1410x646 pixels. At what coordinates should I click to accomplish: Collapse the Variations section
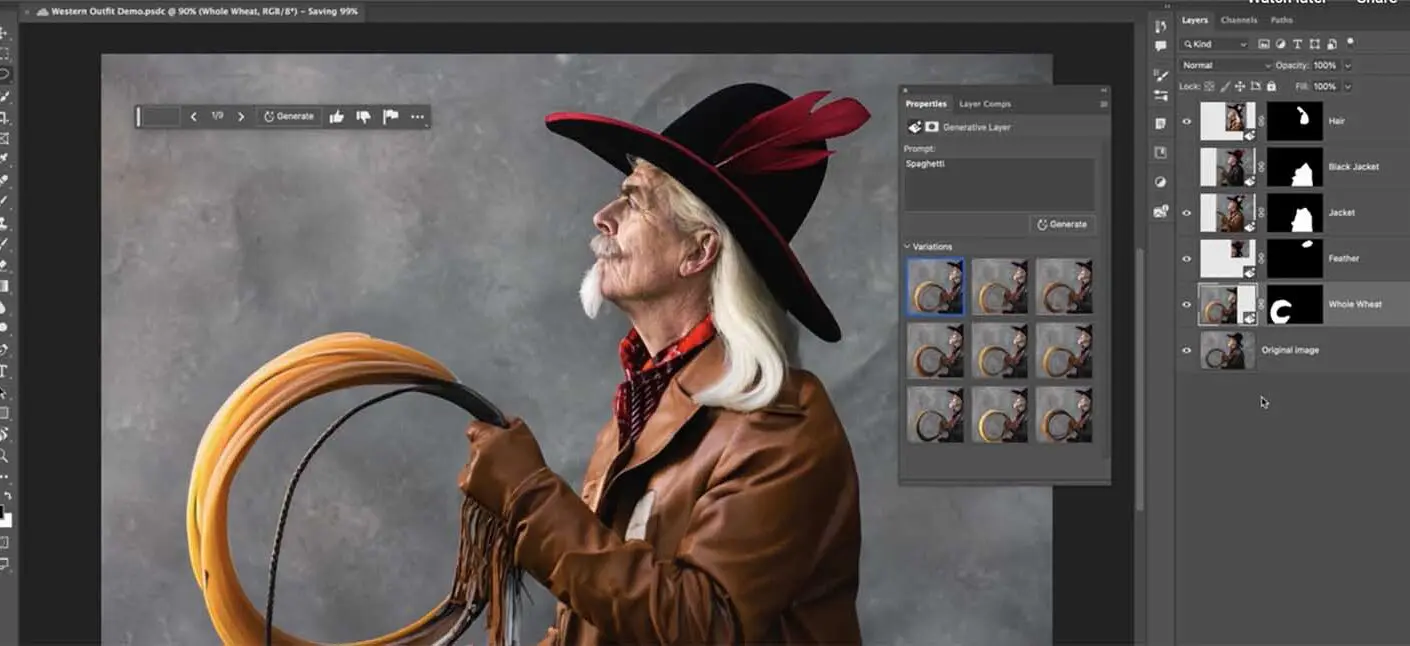pos(907,246)
